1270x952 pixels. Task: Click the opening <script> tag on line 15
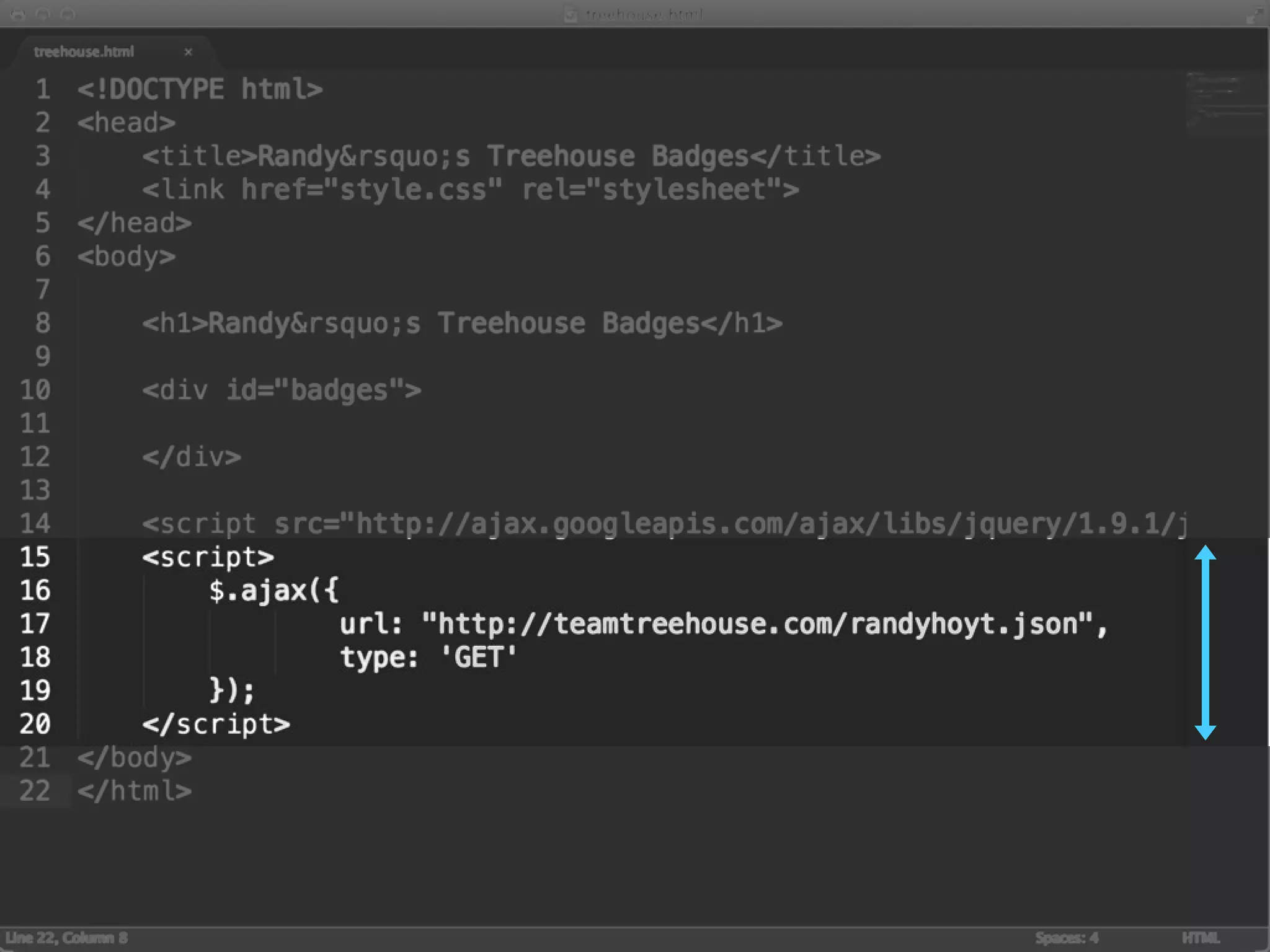(208, 557)
